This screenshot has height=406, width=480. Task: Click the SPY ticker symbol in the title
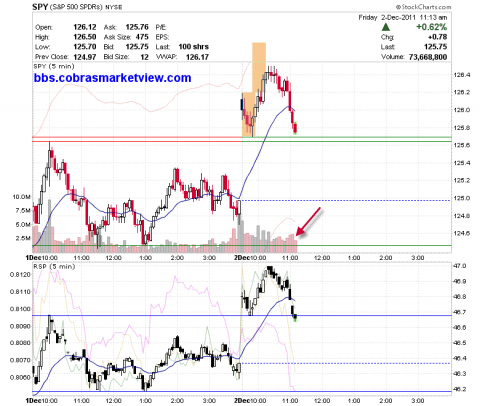40,7
